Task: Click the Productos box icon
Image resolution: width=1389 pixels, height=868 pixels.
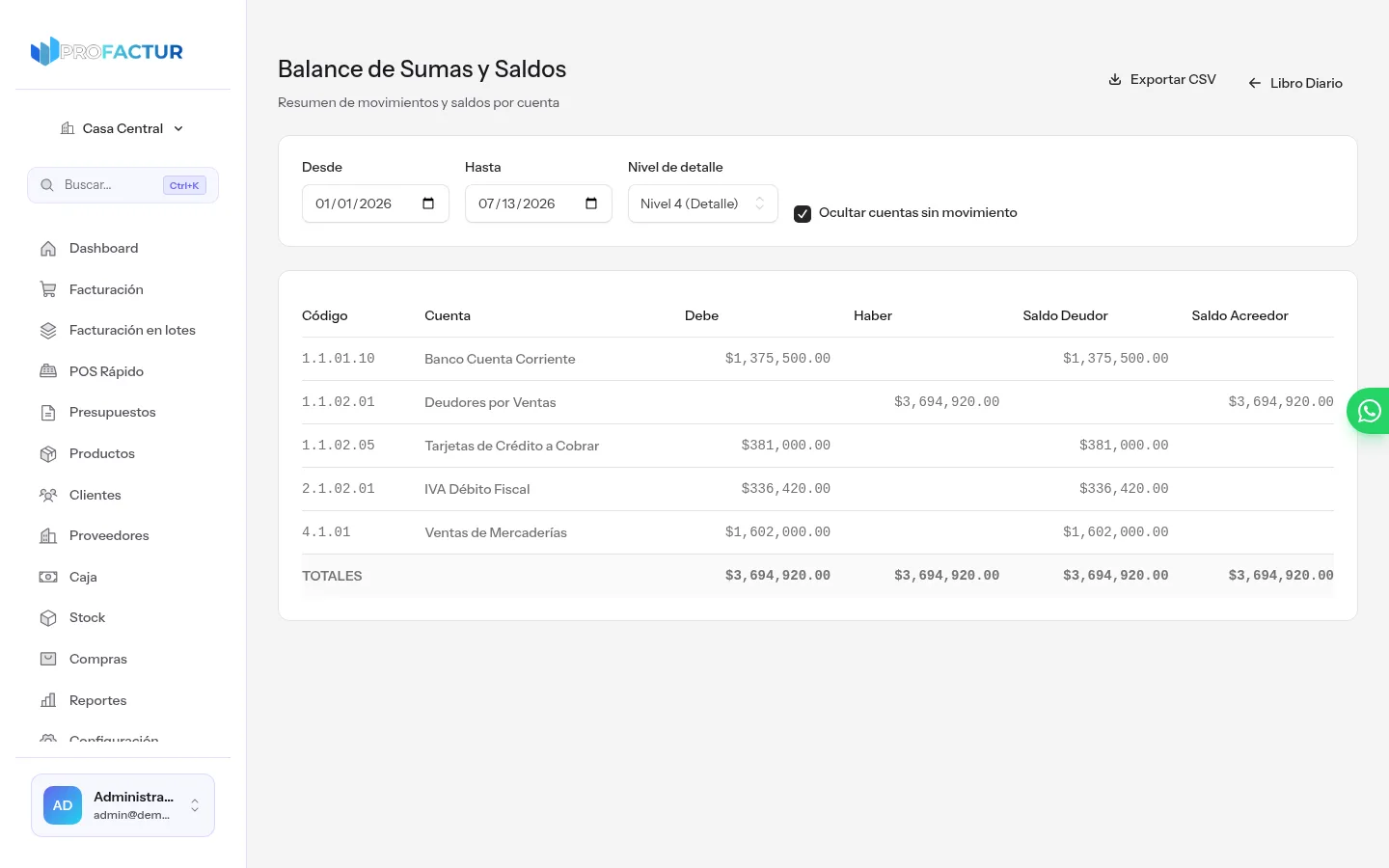Action: tap(48, 453)
